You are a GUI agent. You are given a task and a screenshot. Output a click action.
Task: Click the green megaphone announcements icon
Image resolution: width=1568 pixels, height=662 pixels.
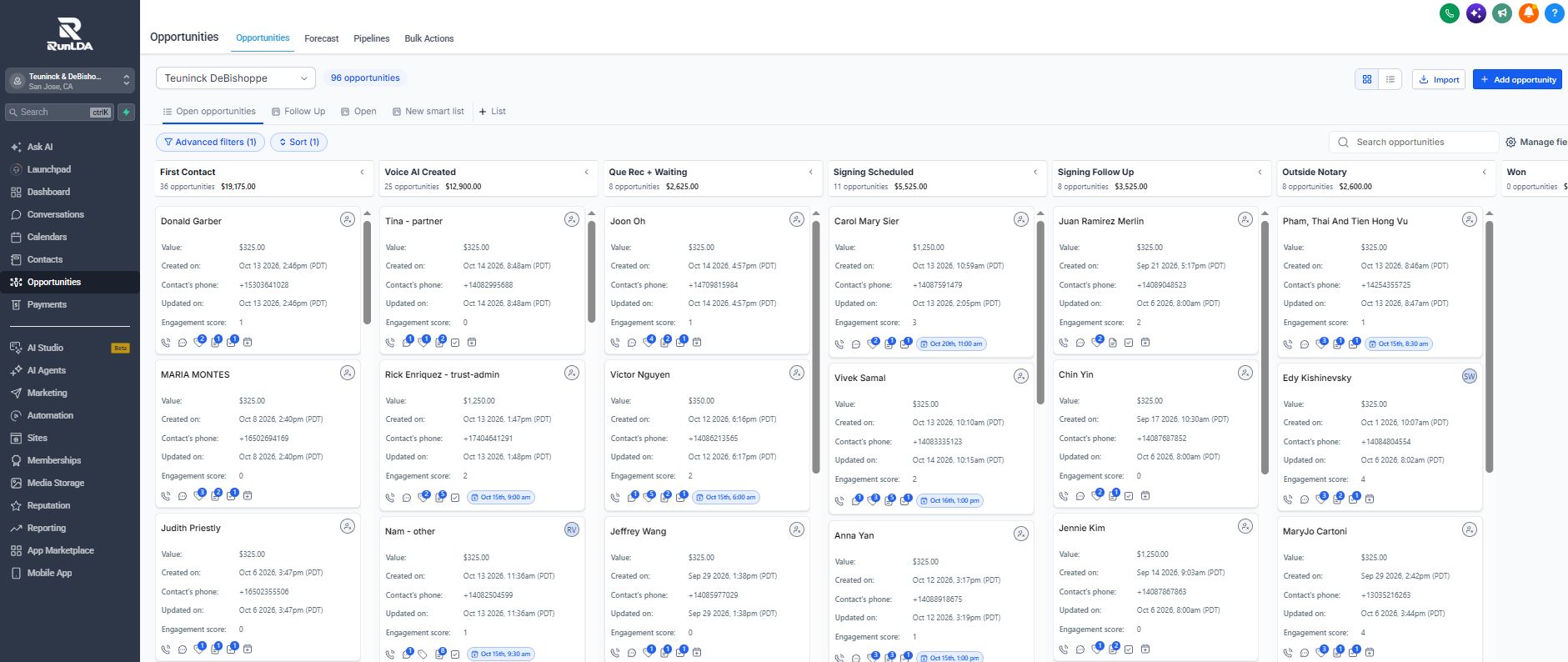point(1502,13)
